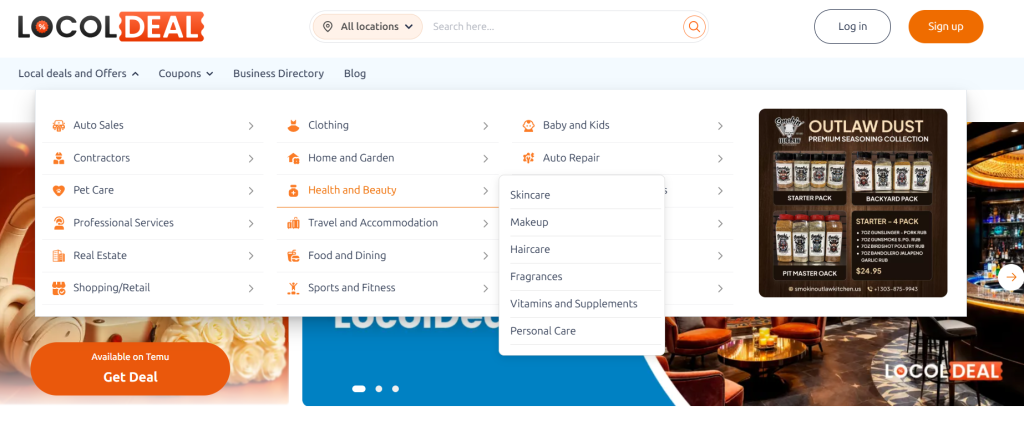Open the All locations dropdown
This screenshot has width=1024, height=426.
tap(368, 27)
